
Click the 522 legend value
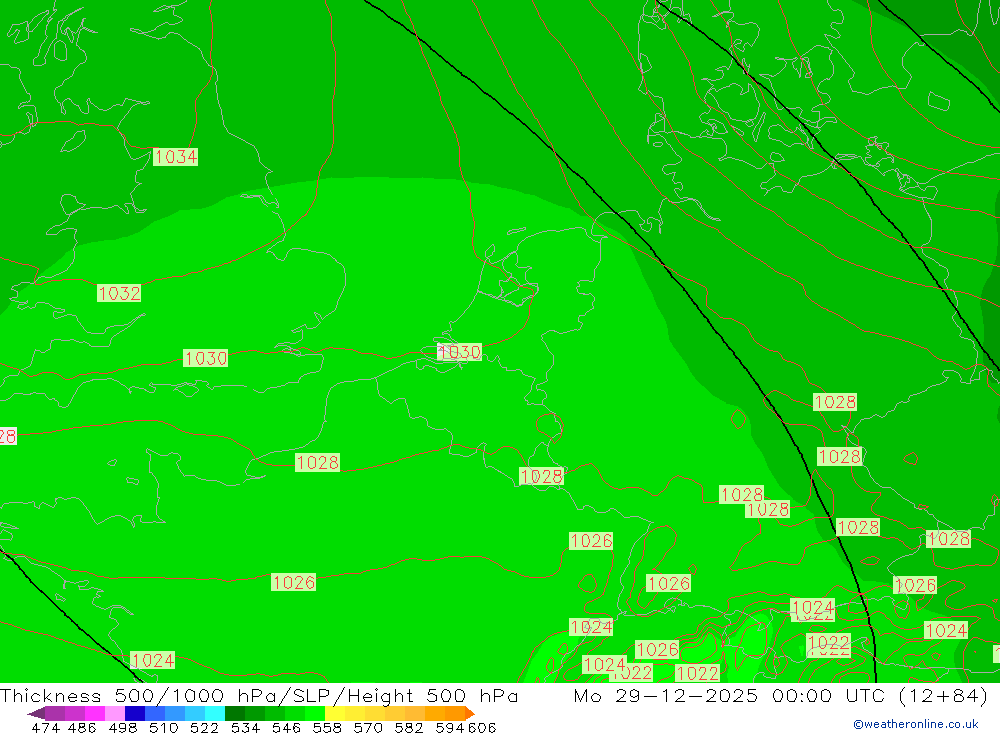pyautogui.click(x=204, y=727)
